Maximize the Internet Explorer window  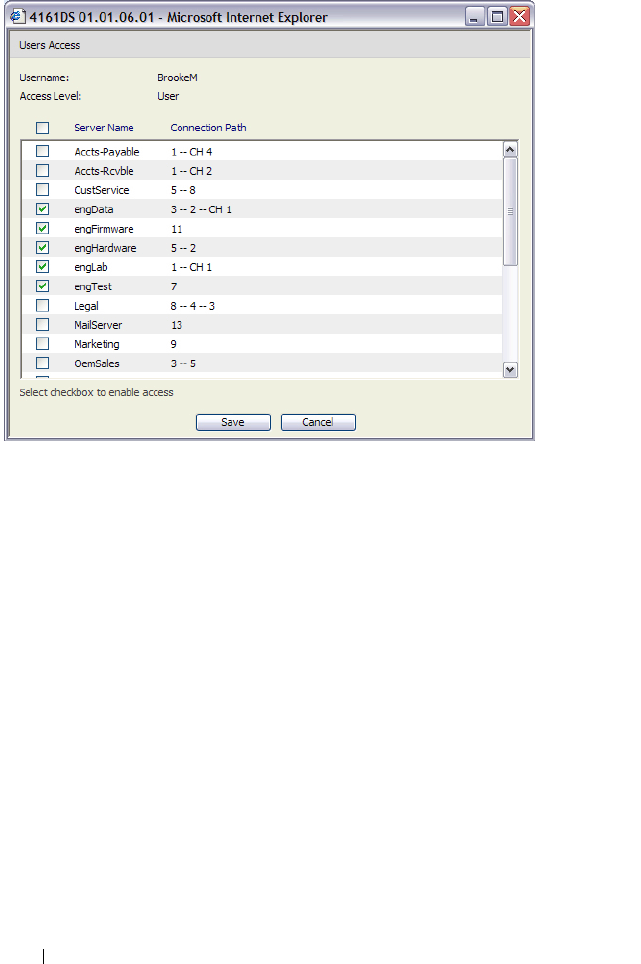497,17
